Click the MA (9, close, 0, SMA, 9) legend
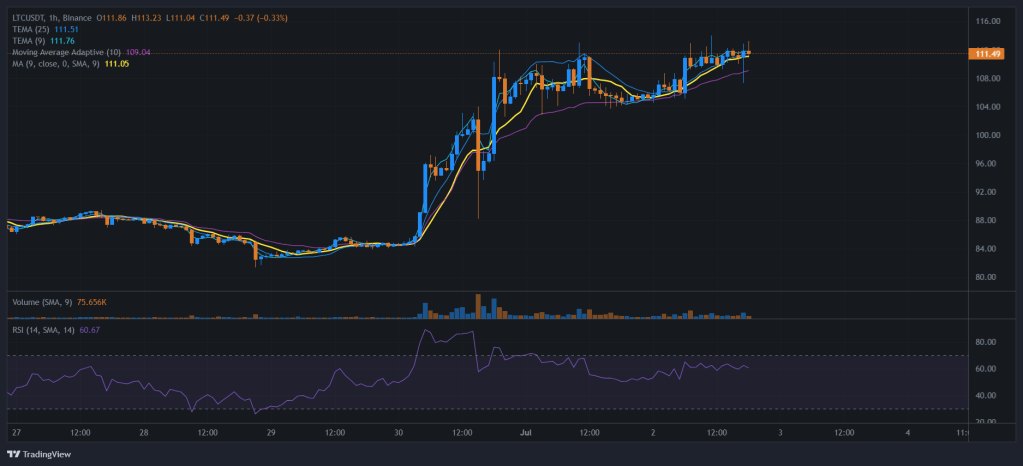 (x=55, y=63)
